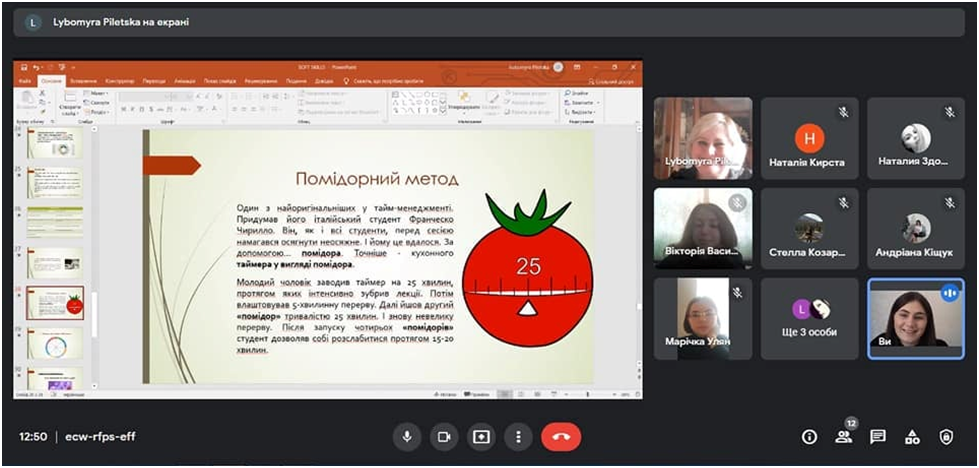Click muted mic icon on Наталія Кирста tile

coord(843,112)
